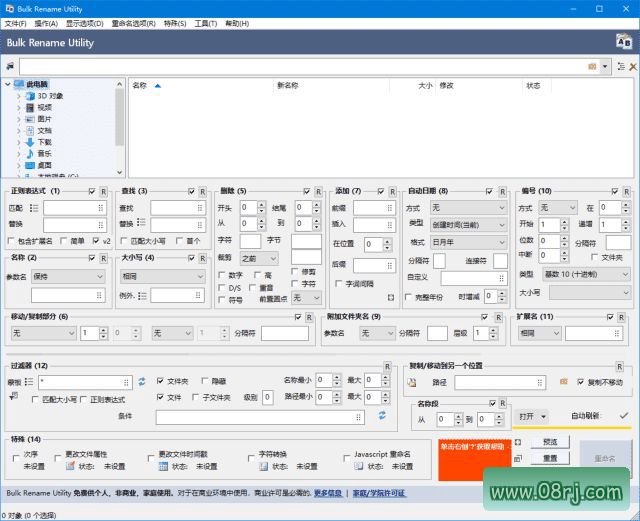Click the refresh icon beside 条件 field
Viewport: 640px width, 521px height.
click(382, 416)
